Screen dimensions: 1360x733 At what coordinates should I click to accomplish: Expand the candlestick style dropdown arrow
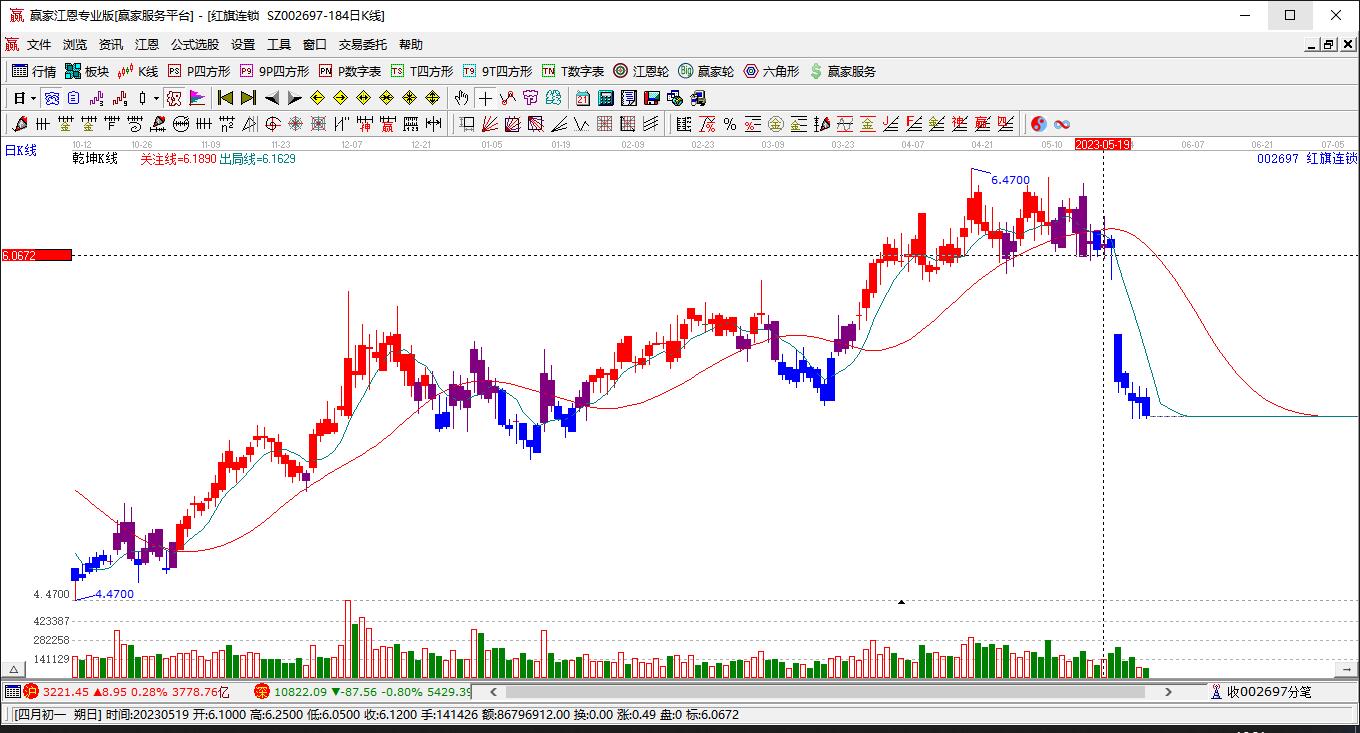[x=156, y=98]
